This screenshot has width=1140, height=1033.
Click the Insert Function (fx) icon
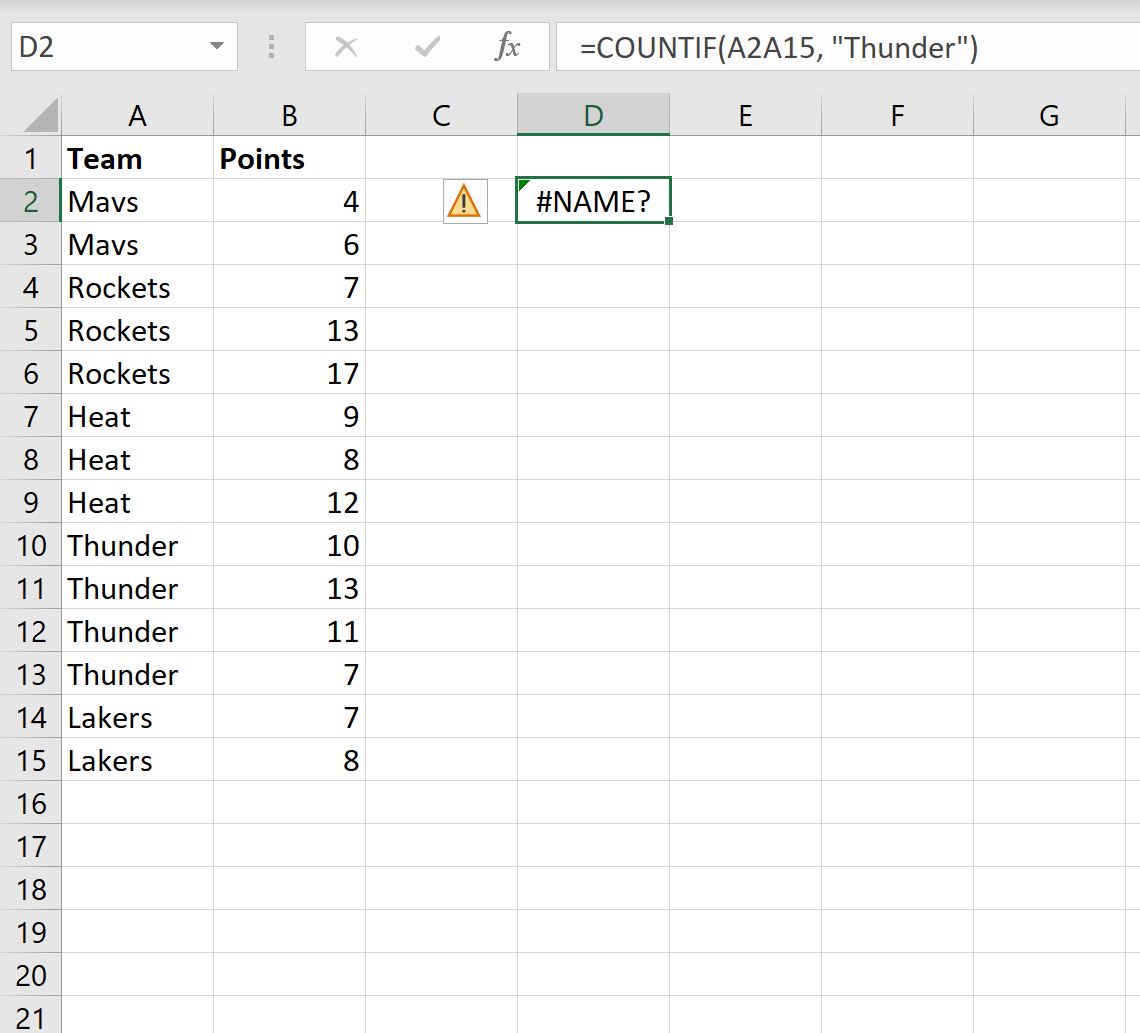coord(508,46)
